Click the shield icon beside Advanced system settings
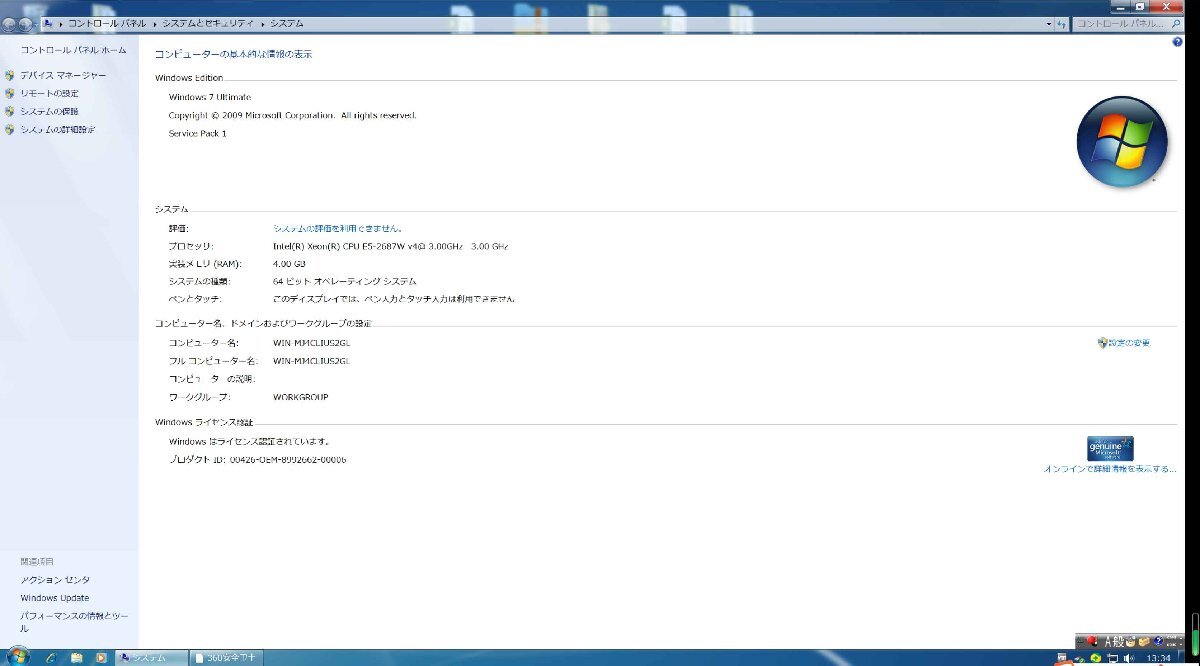This screenshot has width=1200, height=666. pyautogui.click(x=10, y=129)
